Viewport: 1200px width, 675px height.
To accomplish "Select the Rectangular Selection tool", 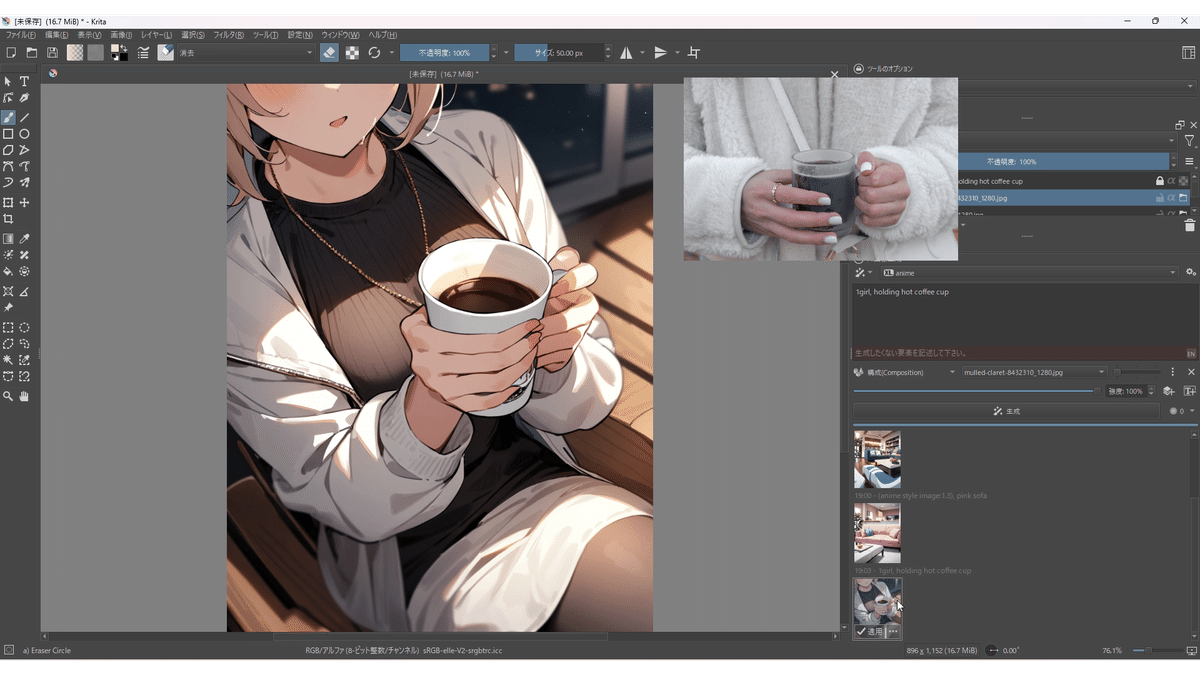I will click(x=8, y=327).
